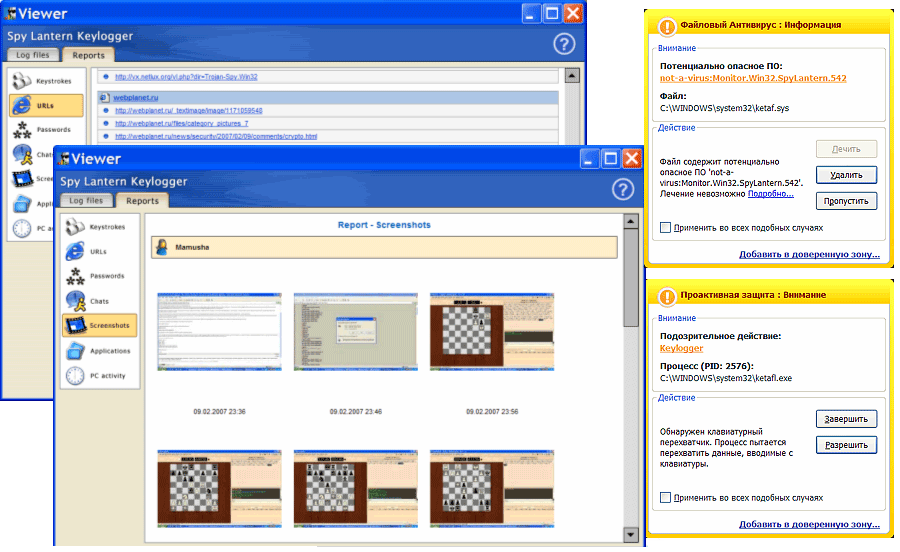Click scroll down arrow in front Viewer
Image resolution: width=900 pixels, height=552 pixels.
click(x=631, y=534)
